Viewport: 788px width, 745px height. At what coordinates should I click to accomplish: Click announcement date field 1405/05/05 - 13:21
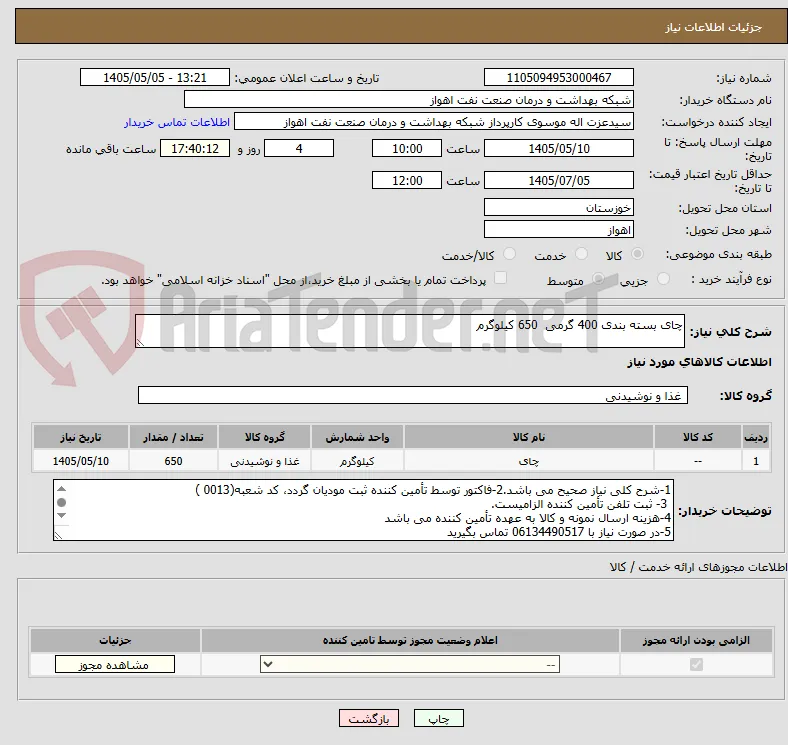pyautogui.click(x=155, y=77)
